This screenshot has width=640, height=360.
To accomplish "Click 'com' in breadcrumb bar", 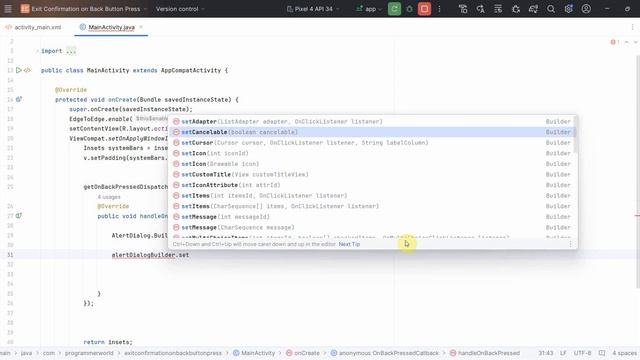I will (49, 353).
